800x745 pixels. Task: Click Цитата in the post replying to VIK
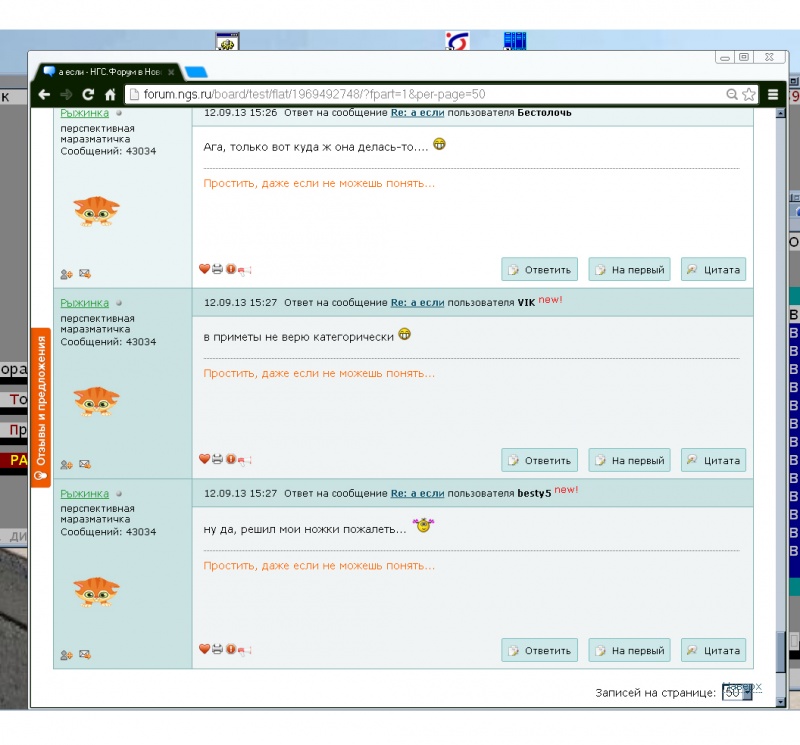[x=713, y=460]
